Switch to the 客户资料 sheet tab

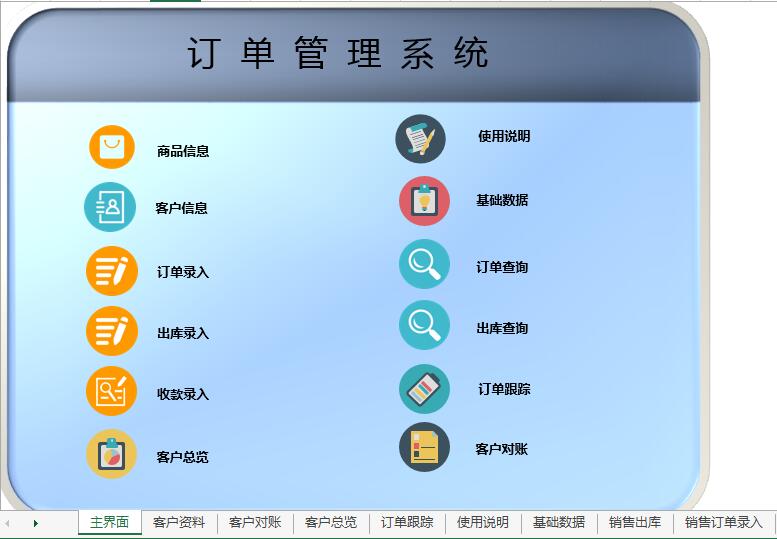179,523
